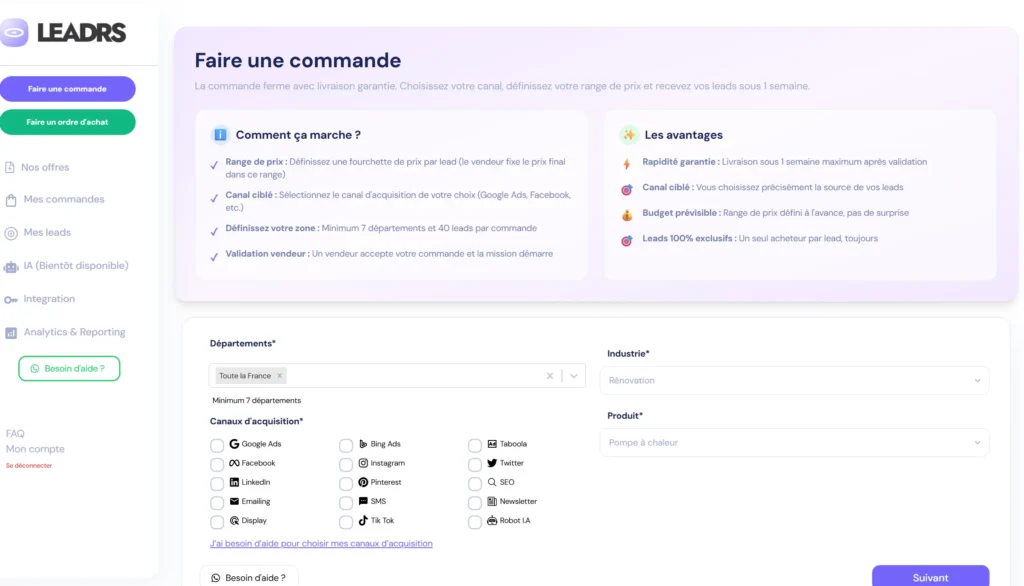This screenshot has width=1024, height=586.
Task: Click the Instagram channel icon
Action: tap(362, 463)
